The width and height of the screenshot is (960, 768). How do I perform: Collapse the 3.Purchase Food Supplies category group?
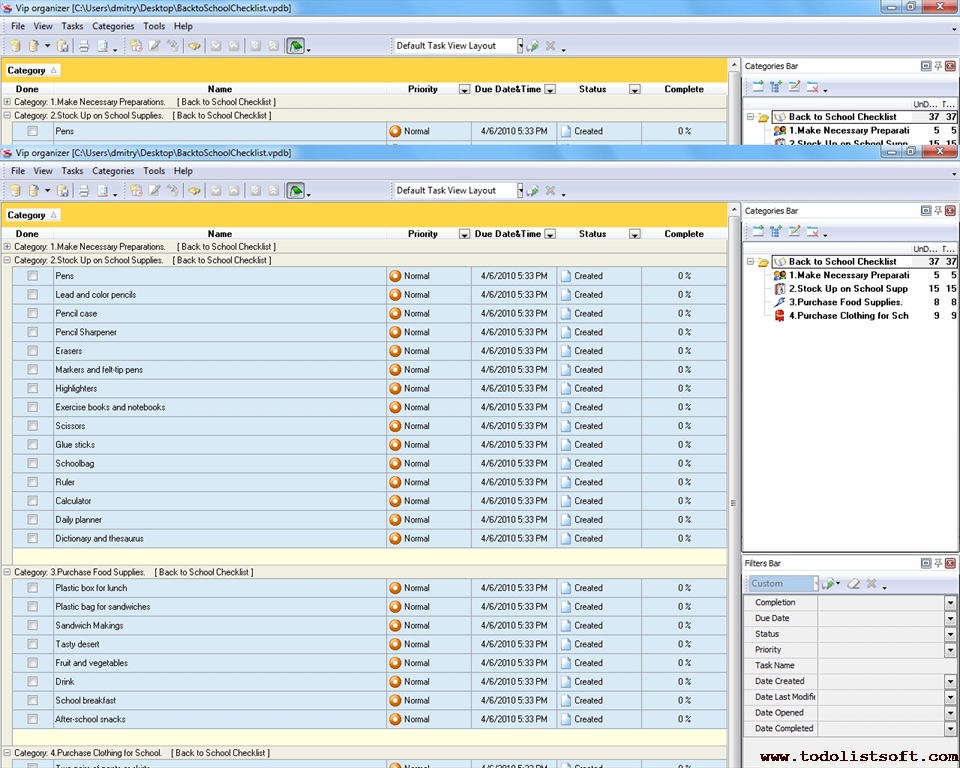click(8, 573)
